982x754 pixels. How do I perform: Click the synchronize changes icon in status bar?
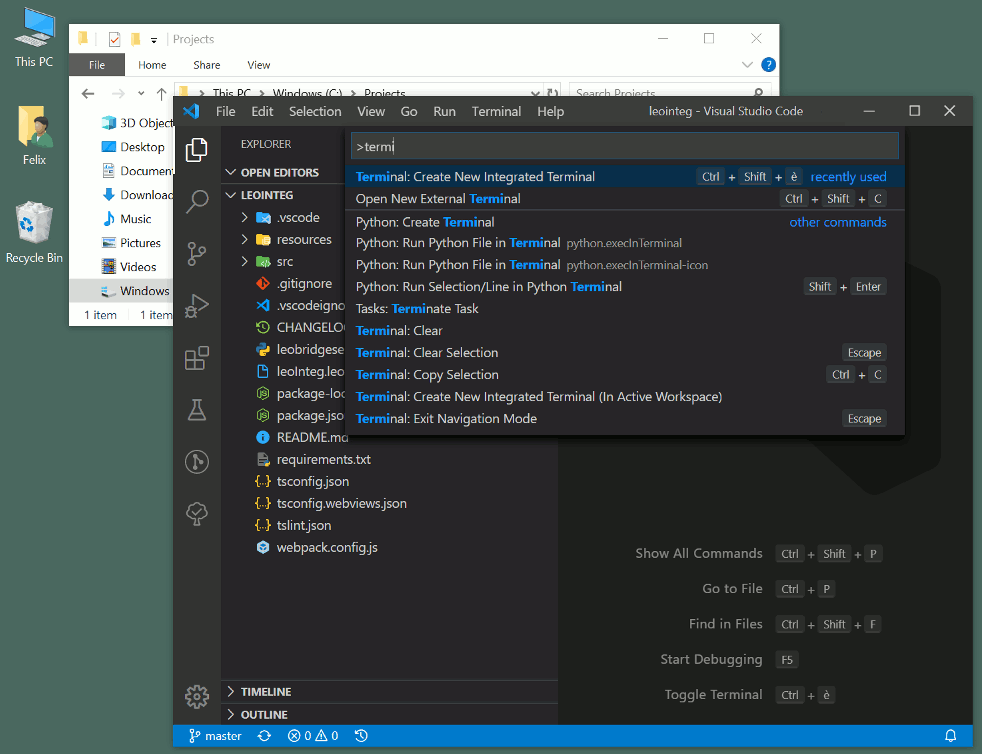point(264,736)
